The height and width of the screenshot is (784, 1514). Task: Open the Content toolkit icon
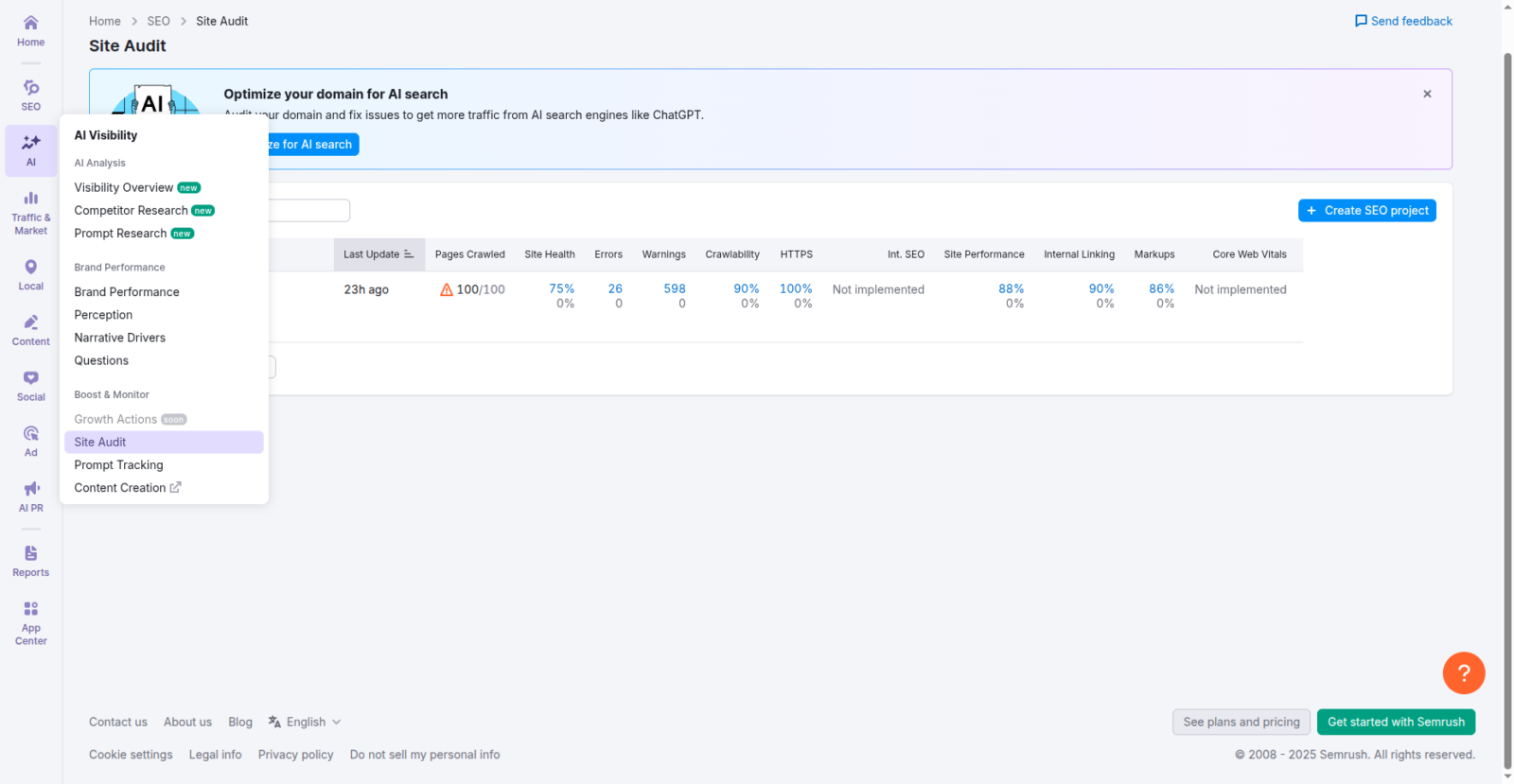[30, 330]
